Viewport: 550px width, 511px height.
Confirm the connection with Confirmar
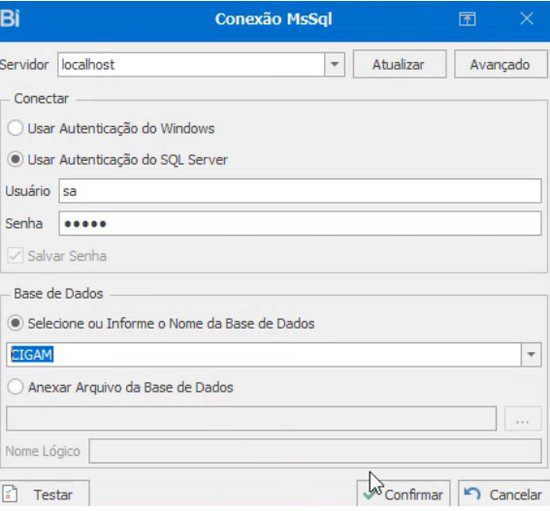pos(403,494)
